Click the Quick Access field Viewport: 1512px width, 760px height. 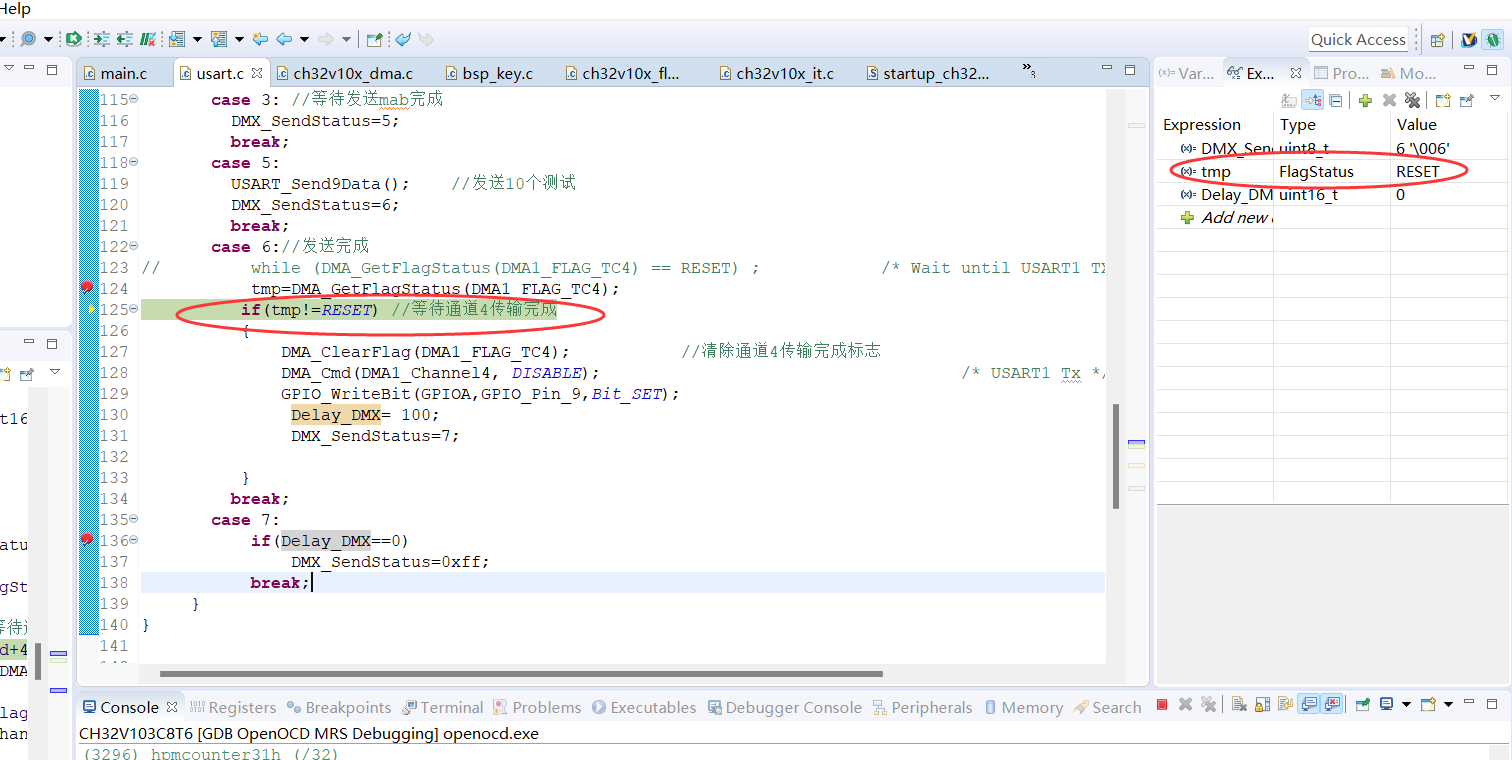pos(1358,40)
